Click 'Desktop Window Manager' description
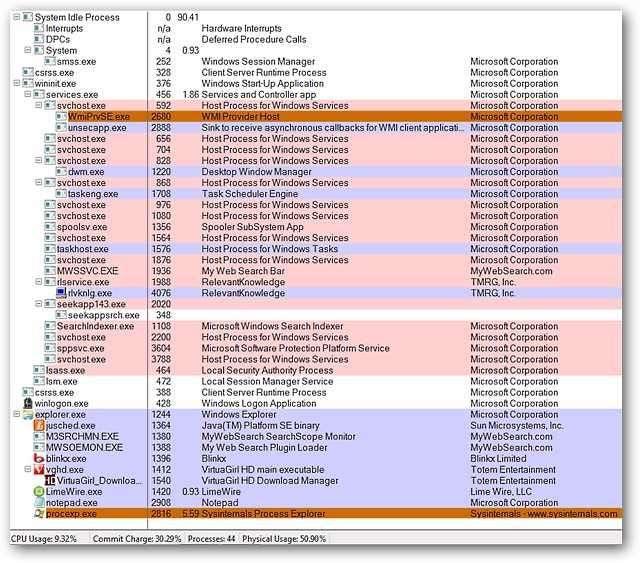This screenshot has width=640, height=563. click(x=256, y=171)
